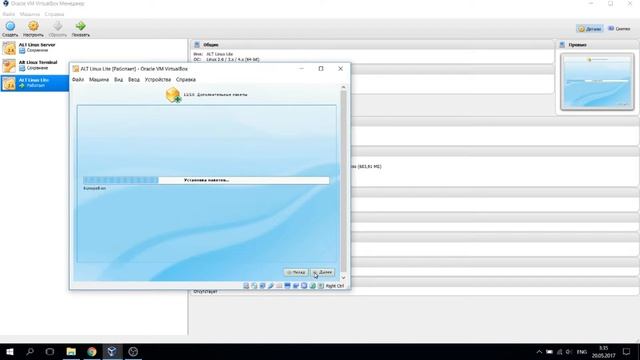
Task: Click the package installation progress bar
Action: (206, 180)
